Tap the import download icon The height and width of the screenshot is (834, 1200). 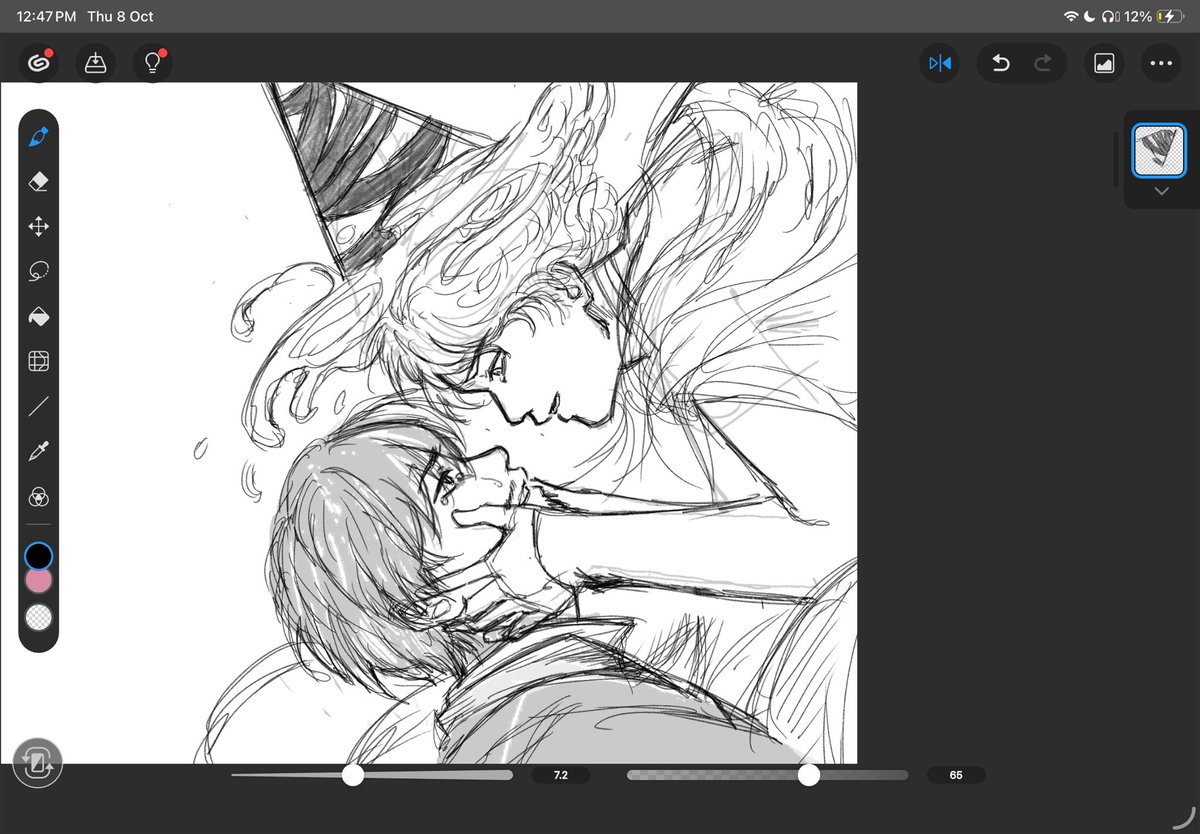(x=95, y=63)
